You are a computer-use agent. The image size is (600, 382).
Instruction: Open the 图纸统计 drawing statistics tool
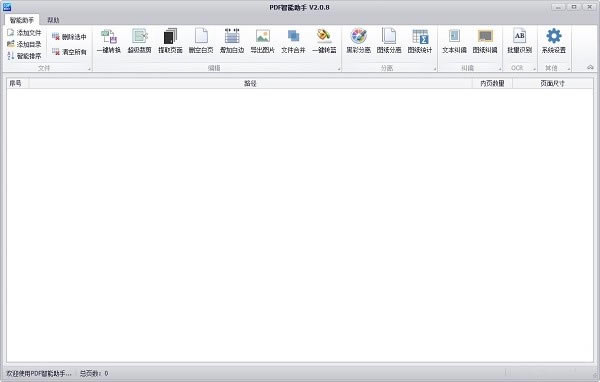420,41
